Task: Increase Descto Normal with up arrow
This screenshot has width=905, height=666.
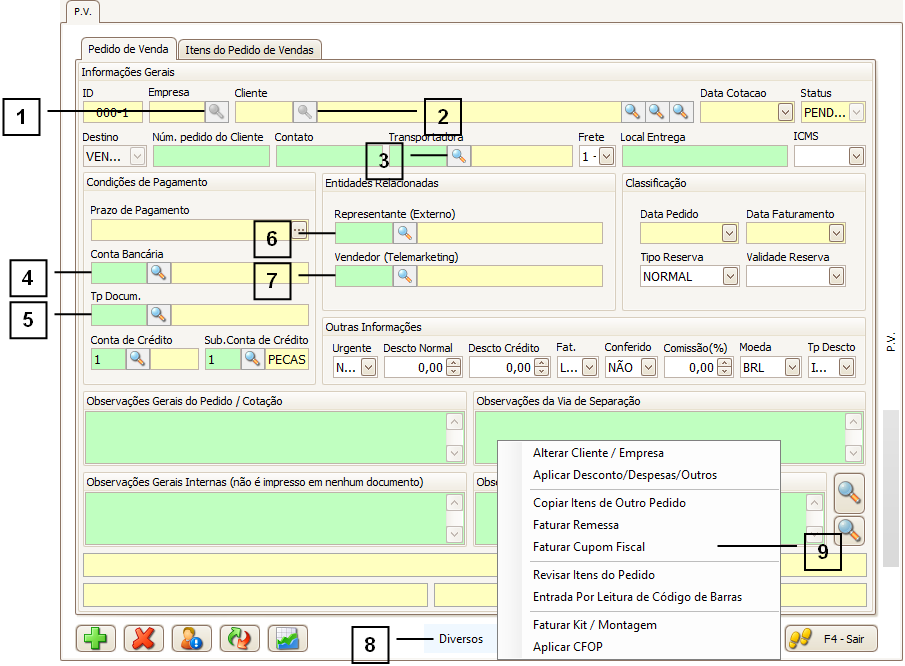Action: pyautogui.click(x=453, y=363)
